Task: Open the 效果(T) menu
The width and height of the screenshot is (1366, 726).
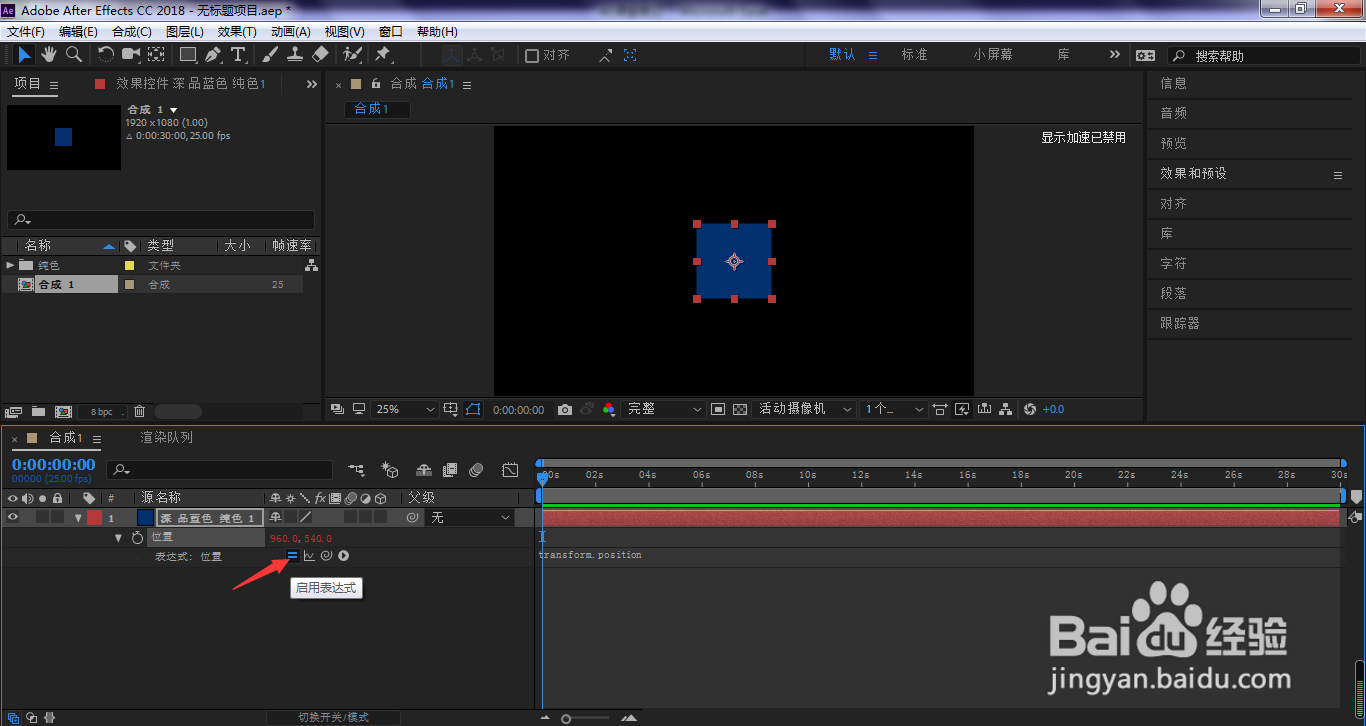Action: tap(237, 32)
